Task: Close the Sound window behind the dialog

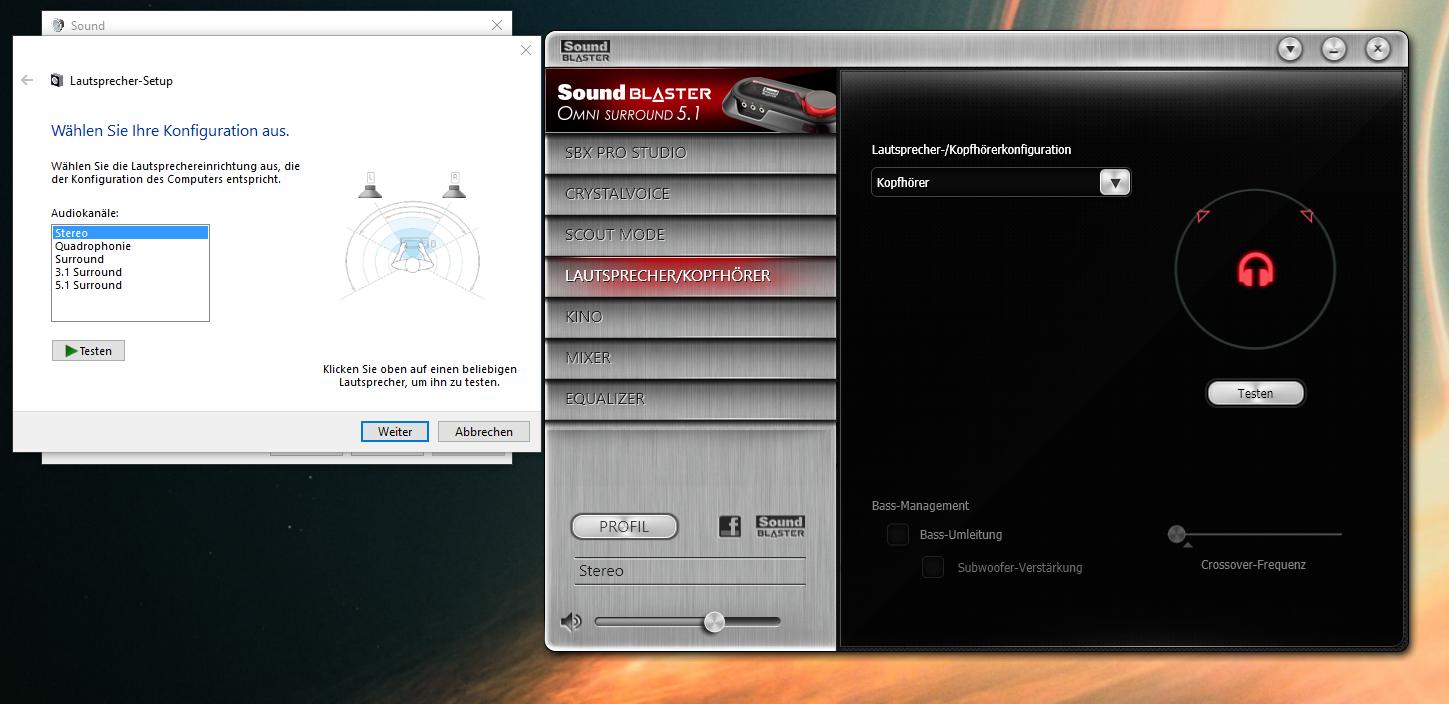Action: (x=497, y=25)
